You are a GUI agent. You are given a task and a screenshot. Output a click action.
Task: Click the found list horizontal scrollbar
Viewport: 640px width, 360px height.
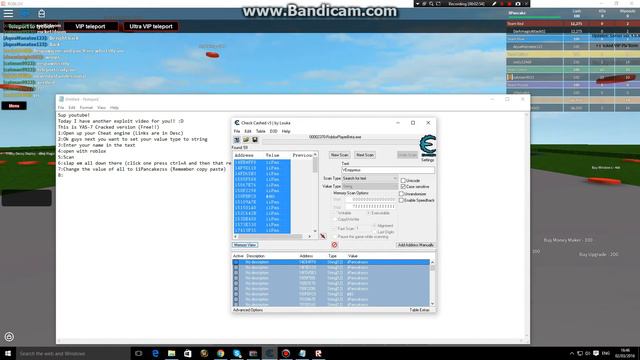click(272, 236)
